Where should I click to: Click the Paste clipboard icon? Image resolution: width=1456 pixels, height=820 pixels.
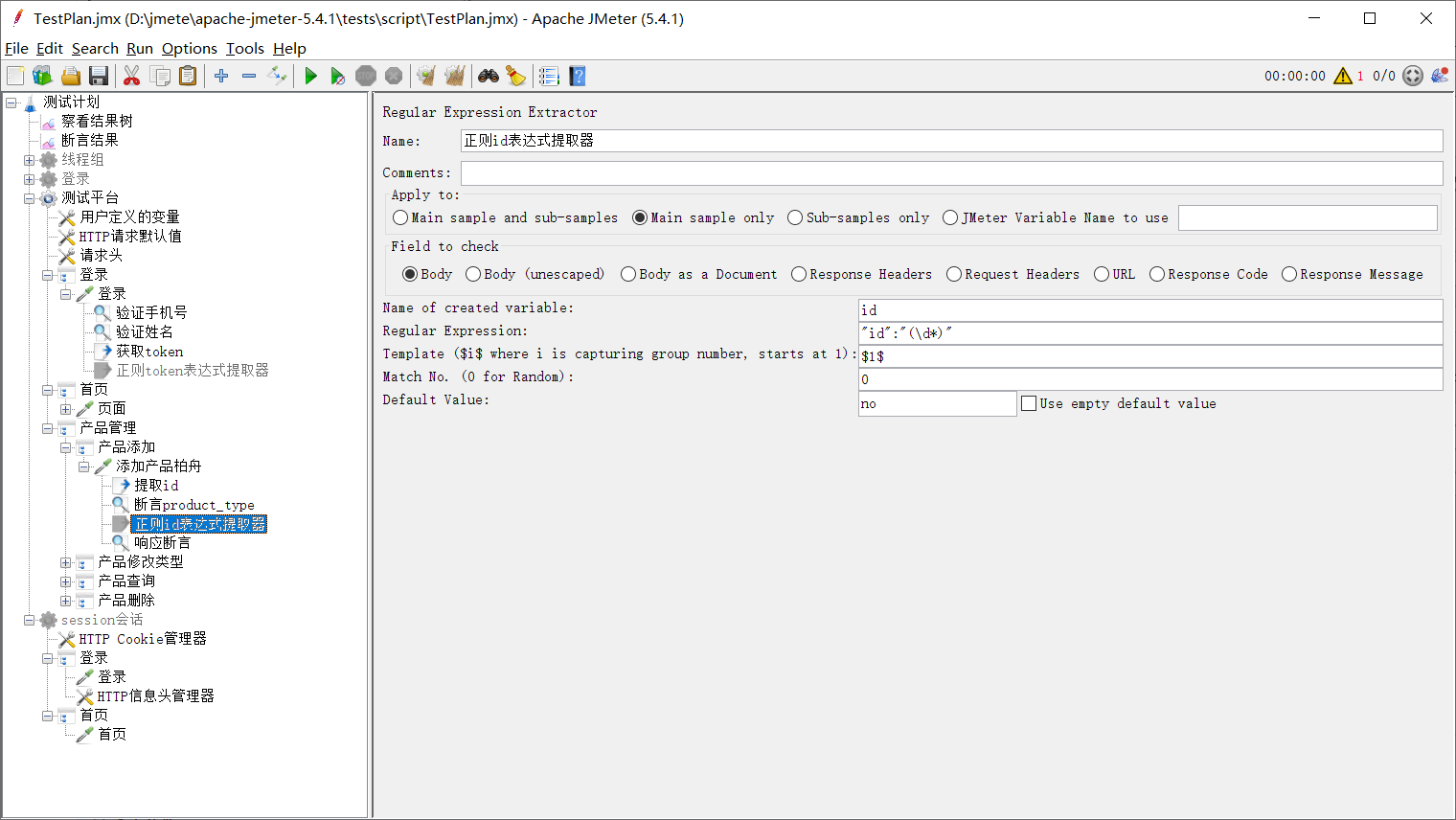[188, 76]
